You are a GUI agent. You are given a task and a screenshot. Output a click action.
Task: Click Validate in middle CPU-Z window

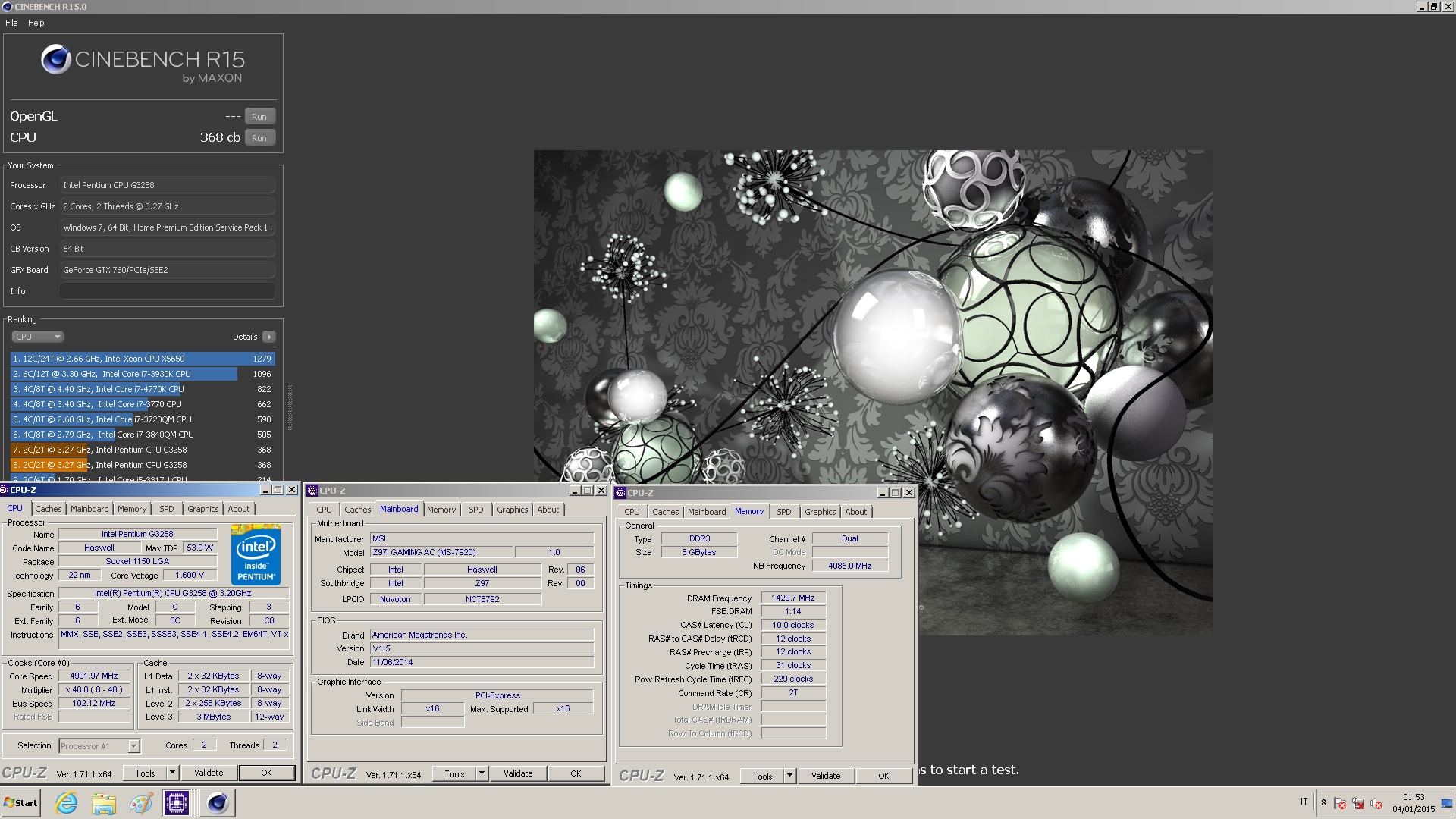pyautogui.click(x=518, y=774)
